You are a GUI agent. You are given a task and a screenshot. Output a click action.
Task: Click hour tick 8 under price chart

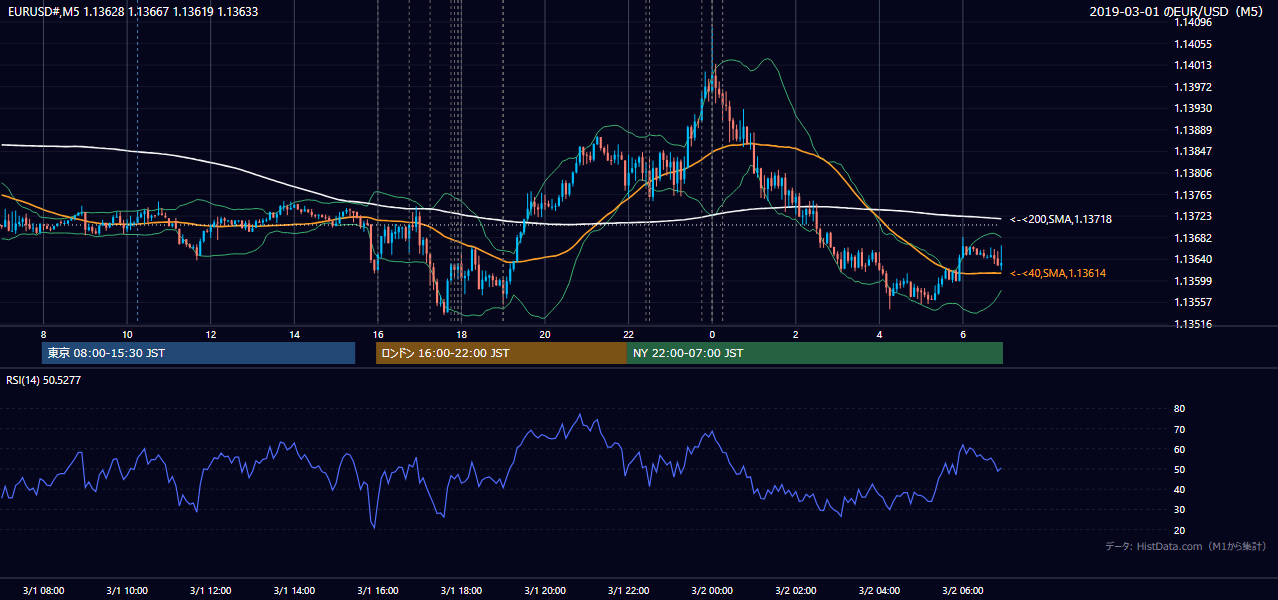pos(43,334)
